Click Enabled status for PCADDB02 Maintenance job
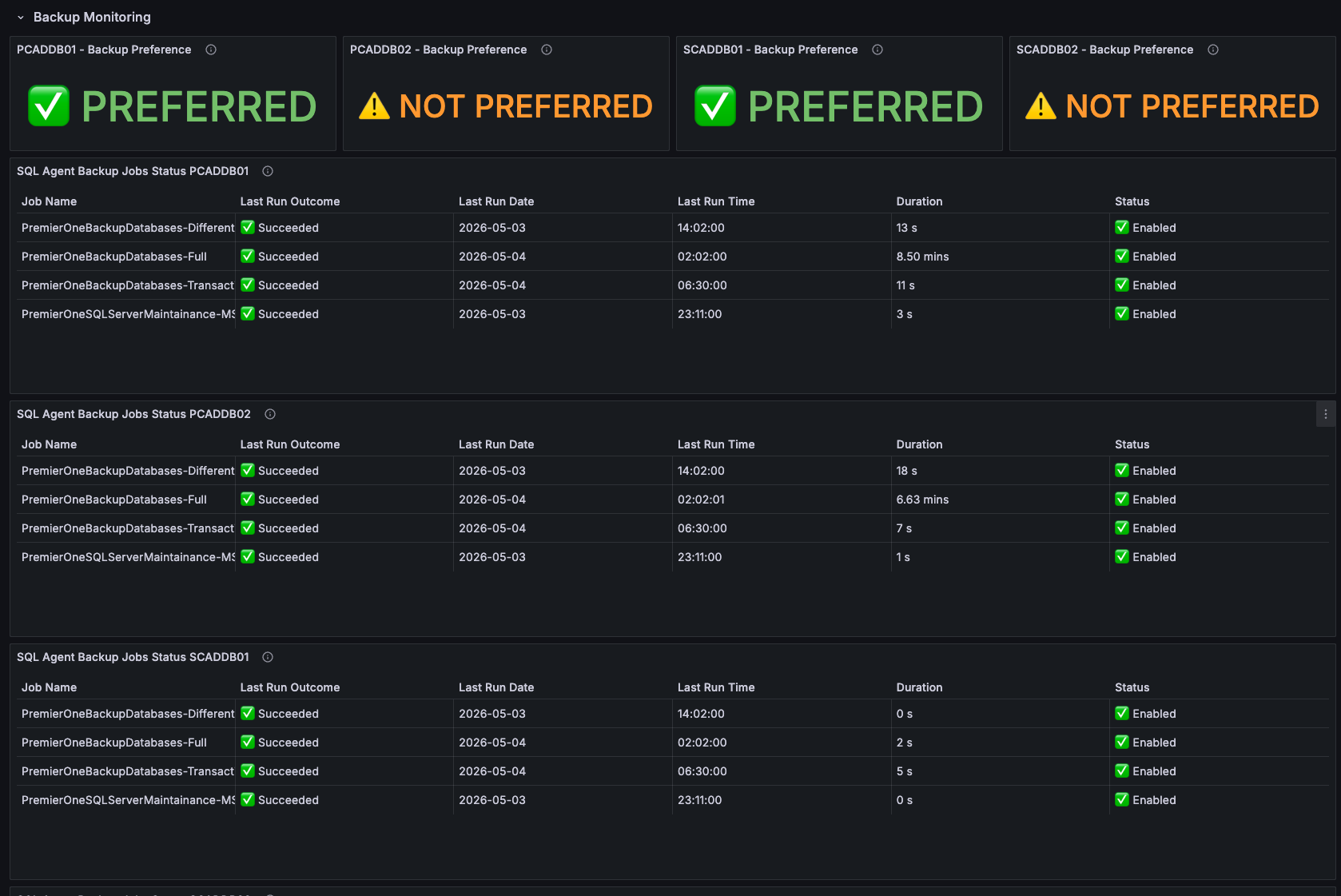Image resolution: width=1341 pixels, height=896 pixels. tap(1145, 557)
